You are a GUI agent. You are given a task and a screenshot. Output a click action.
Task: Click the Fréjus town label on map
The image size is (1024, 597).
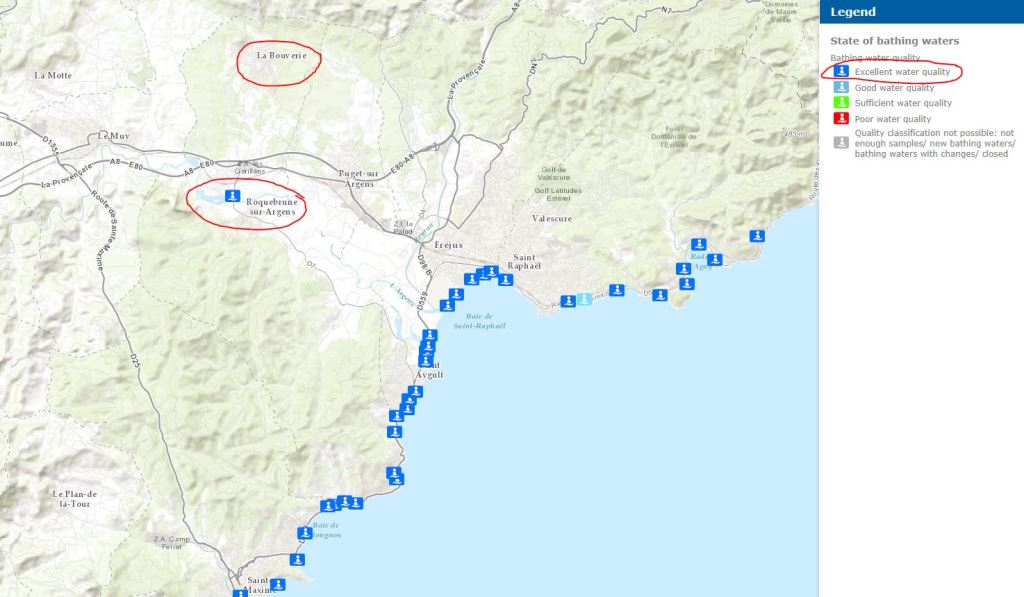tap(448, 245)
